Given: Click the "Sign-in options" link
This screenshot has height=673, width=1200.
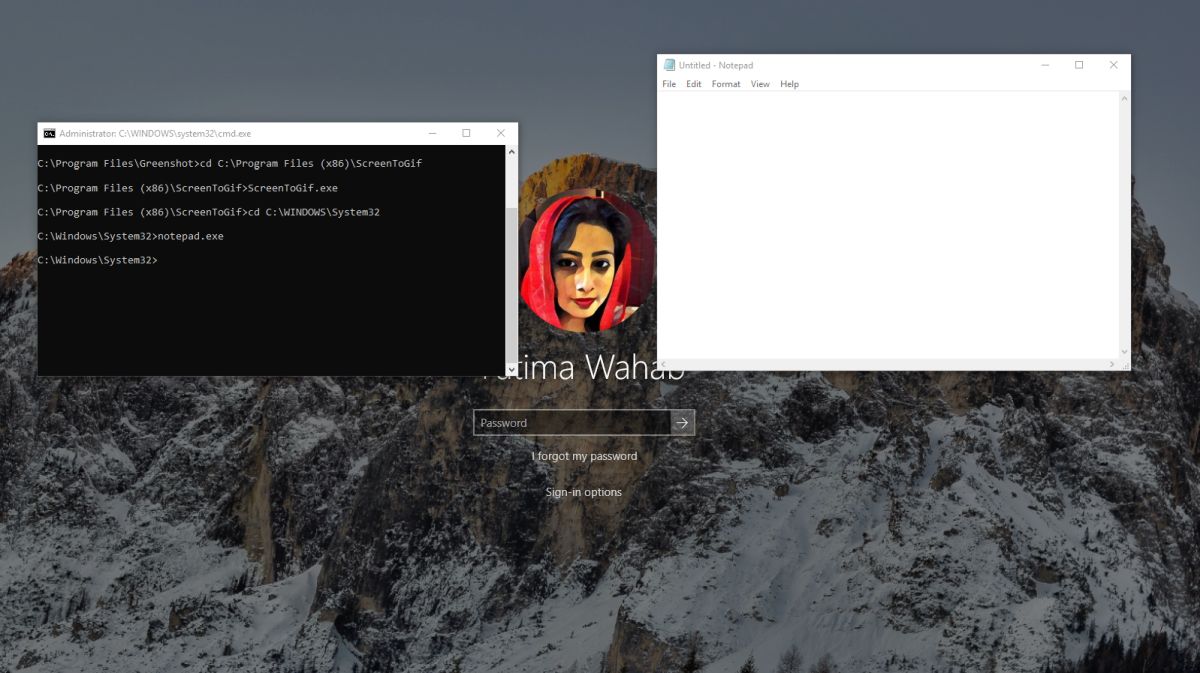Looking at the screenshot, I should point(583,491).
